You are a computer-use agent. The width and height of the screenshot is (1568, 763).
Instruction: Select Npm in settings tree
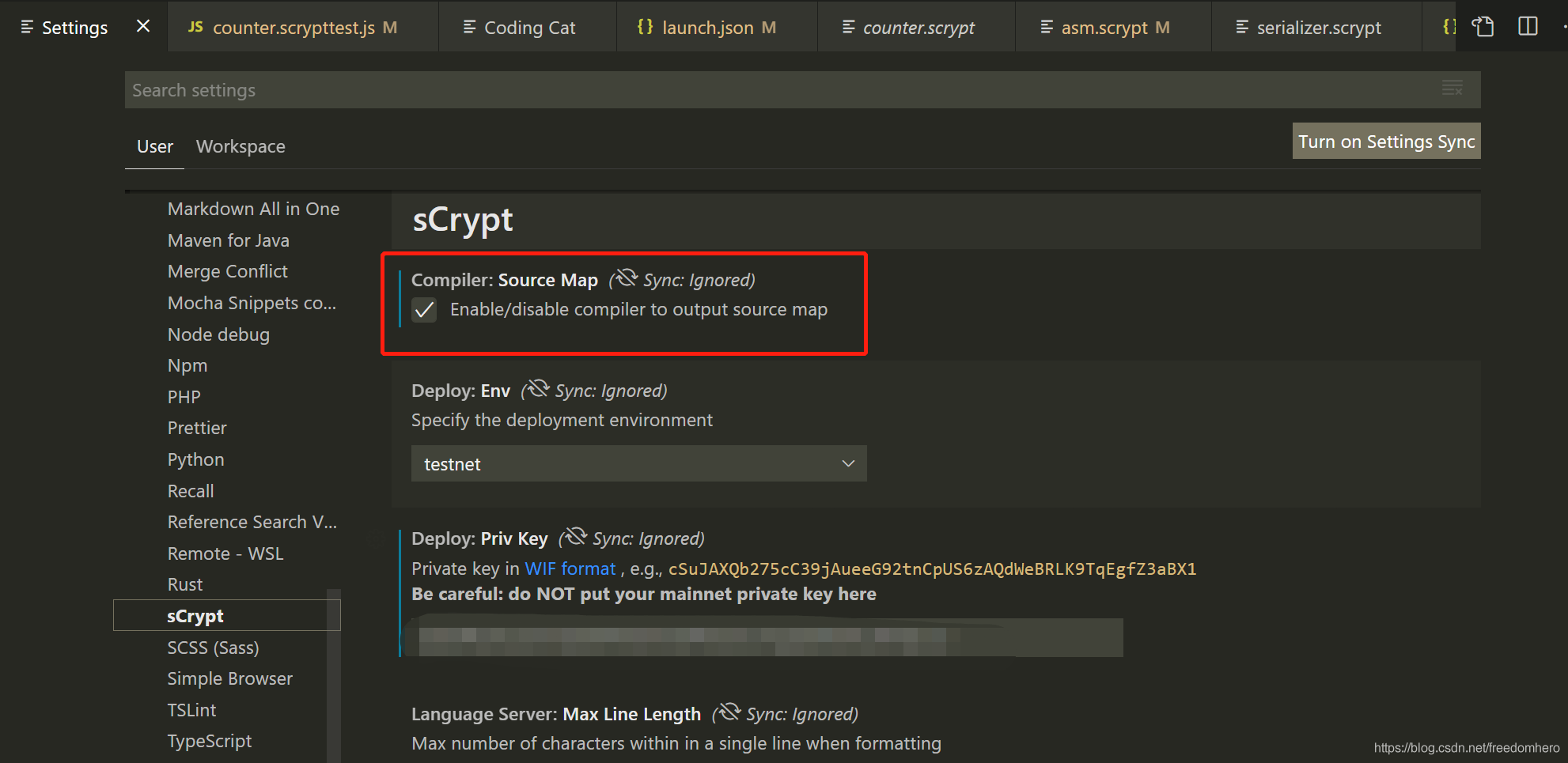[187, 365]
